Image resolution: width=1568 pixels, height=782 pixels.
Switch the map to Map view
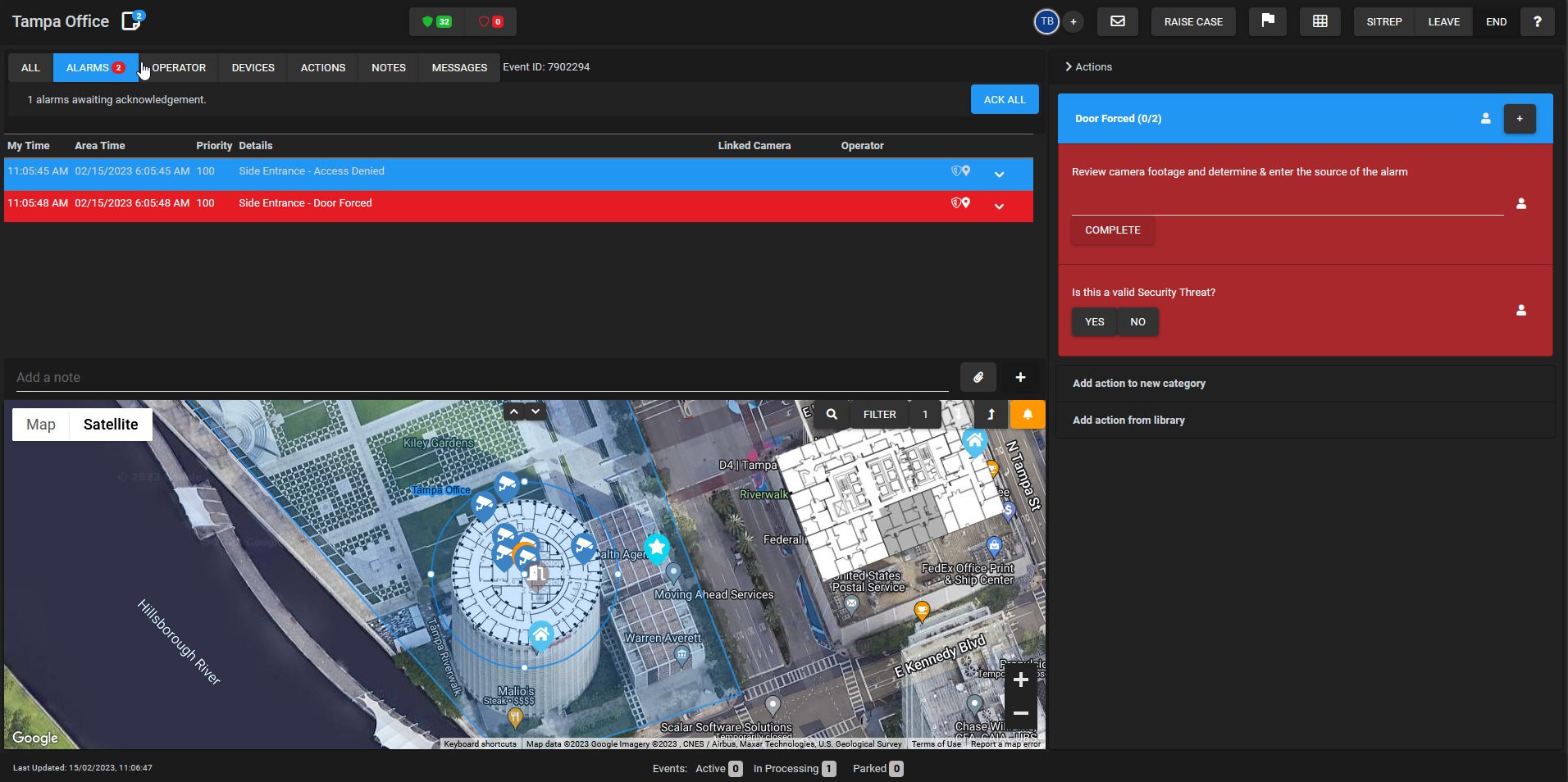(x=41, y=425)
